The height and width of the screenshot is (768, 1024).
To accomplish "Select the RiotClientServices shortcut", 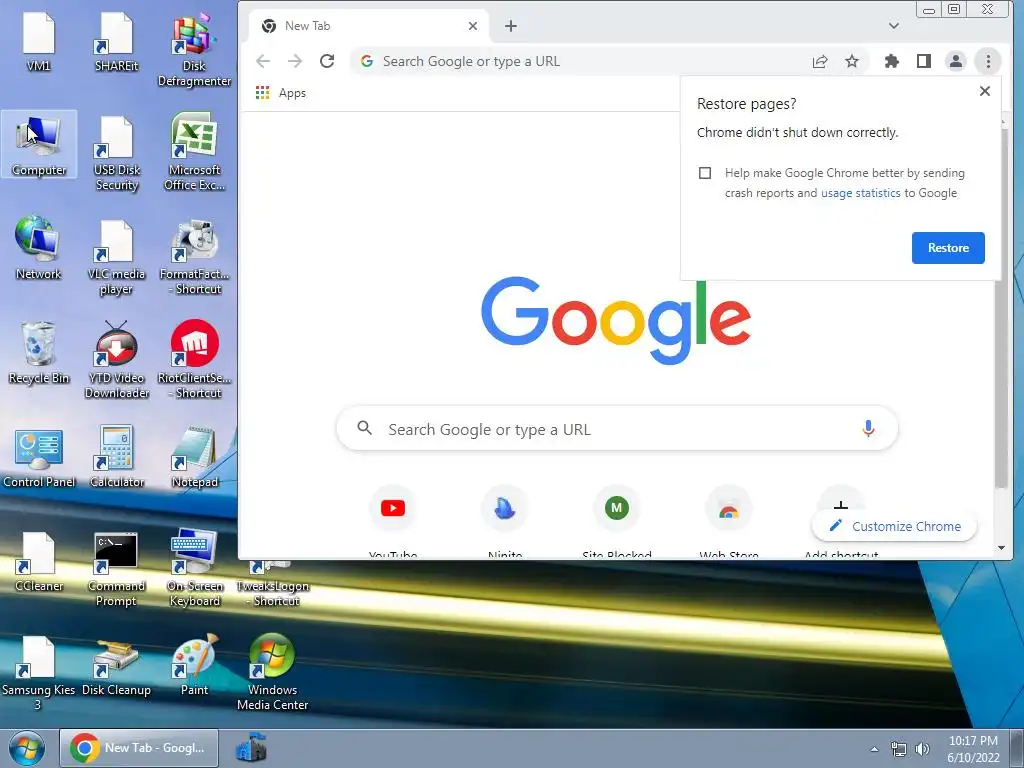I will [x=194, y=360].
